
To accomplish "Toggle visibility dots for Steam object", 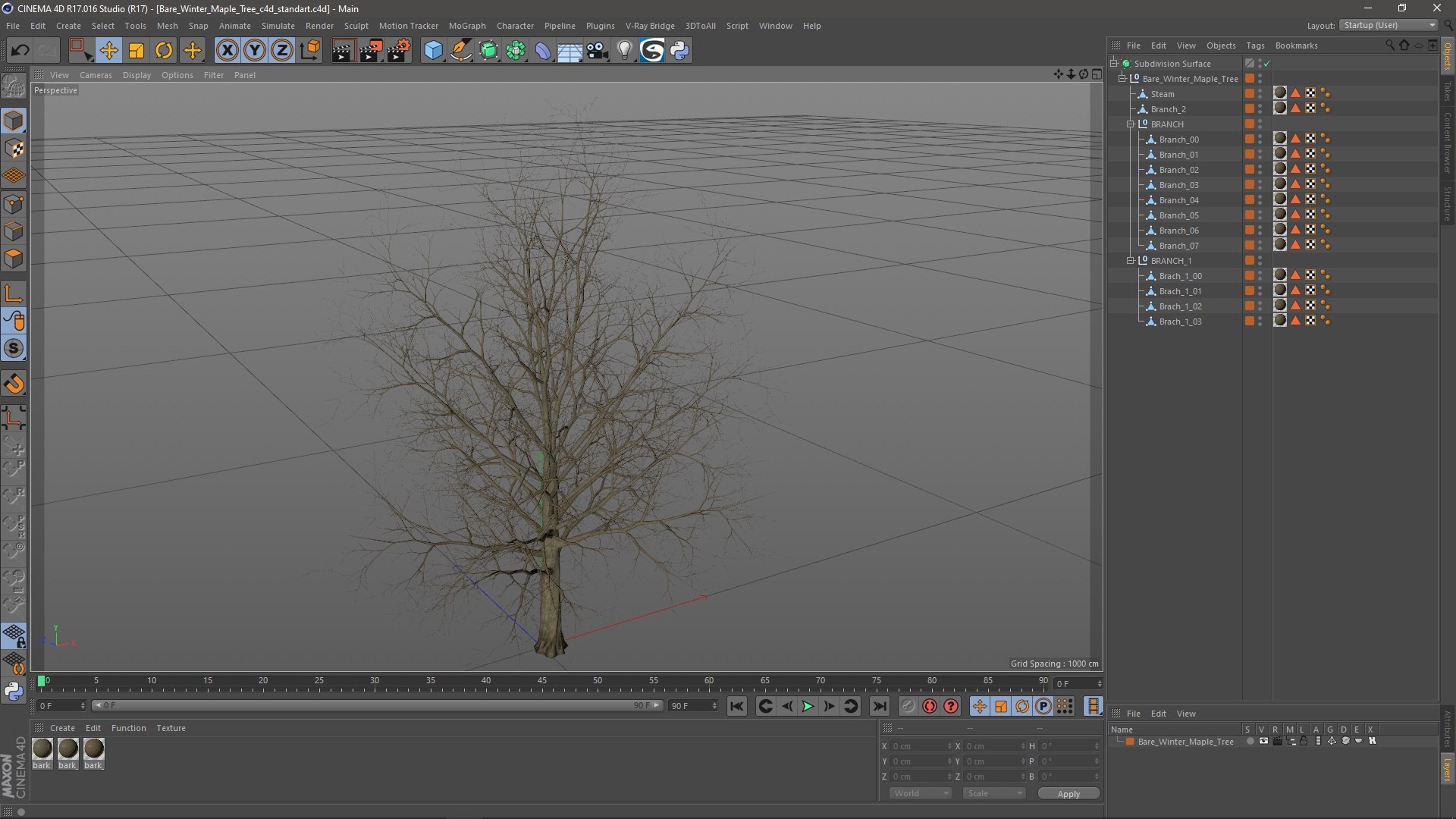I will tap(1260, 94).
